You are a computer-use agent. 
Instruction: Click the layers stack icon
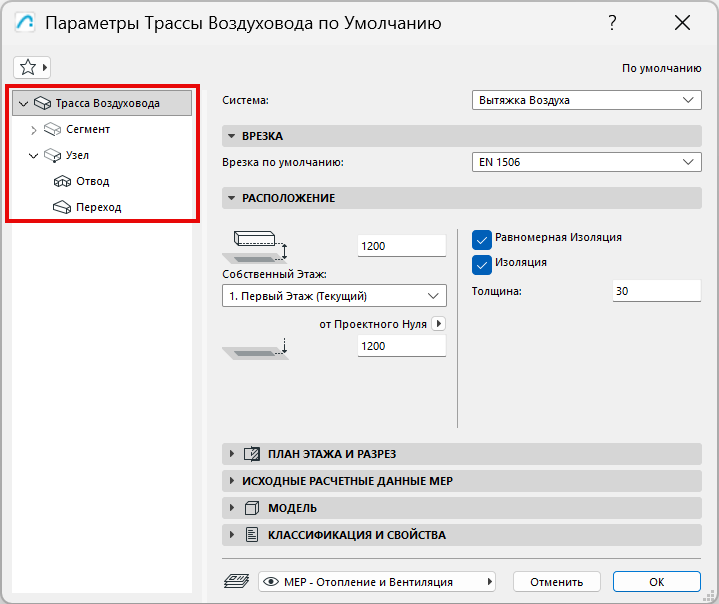tap(237, 582)
